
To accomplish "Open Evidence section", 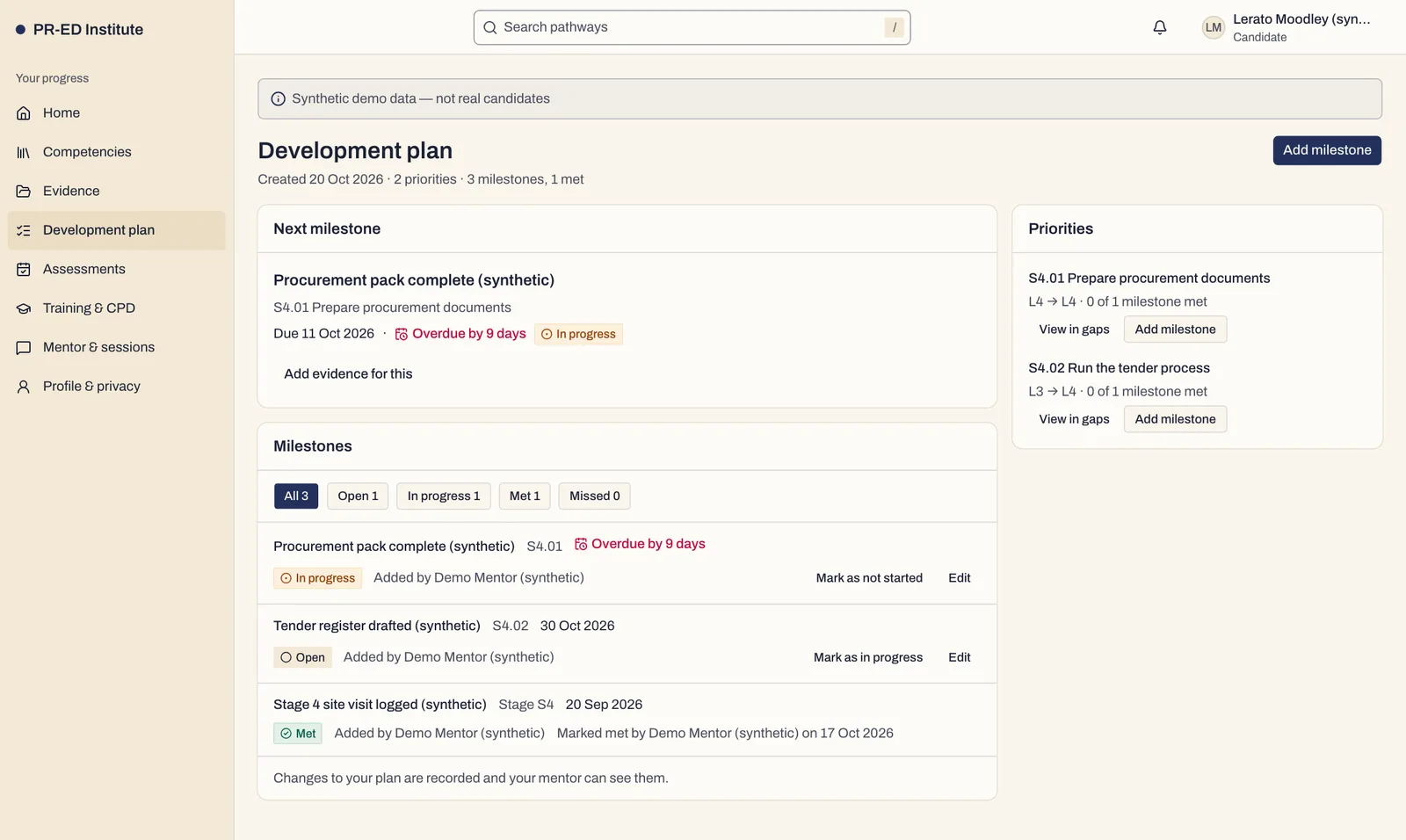I will click(116, 191).
